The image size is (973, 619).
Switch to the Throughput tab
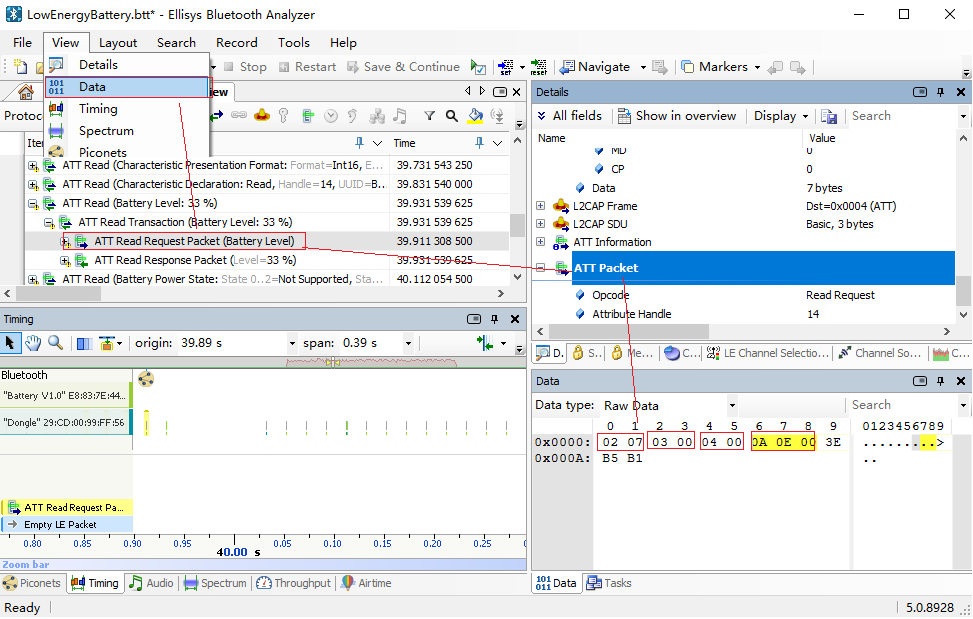[294, 583]
